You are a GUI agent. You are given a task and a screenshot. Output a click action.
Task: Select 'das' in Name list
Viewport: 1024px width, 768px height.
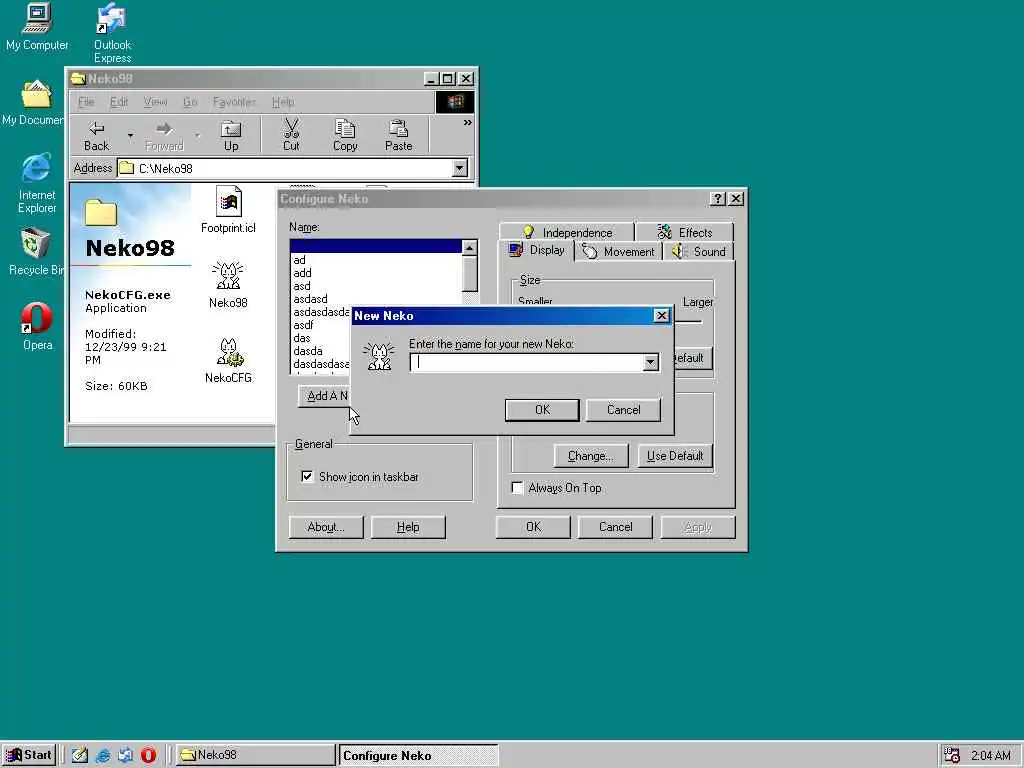pos(321,338)
